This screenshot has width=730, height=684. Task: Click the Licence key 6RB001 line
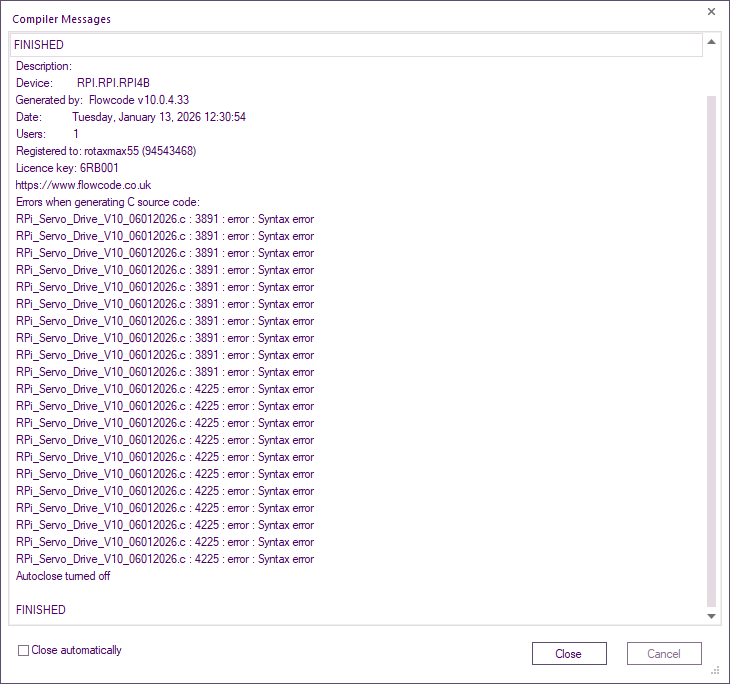[67, 168]
